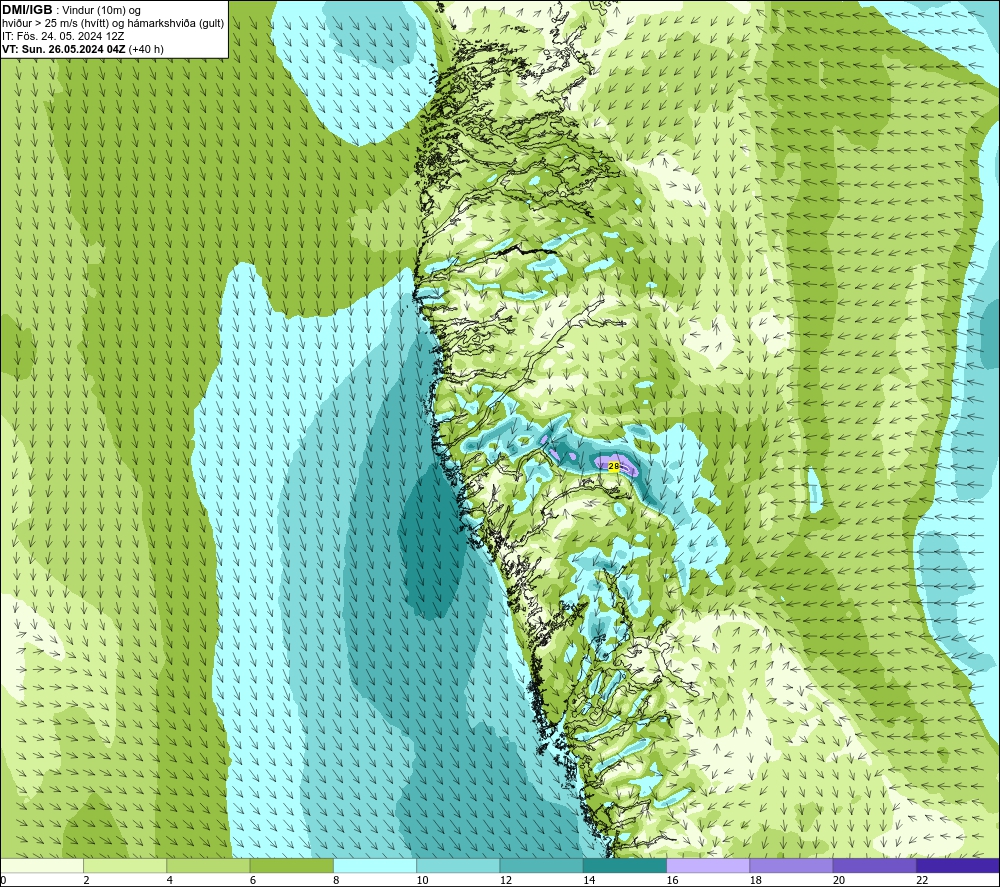
Task: Click the legend tick label 22
Action: click(922, 880)
